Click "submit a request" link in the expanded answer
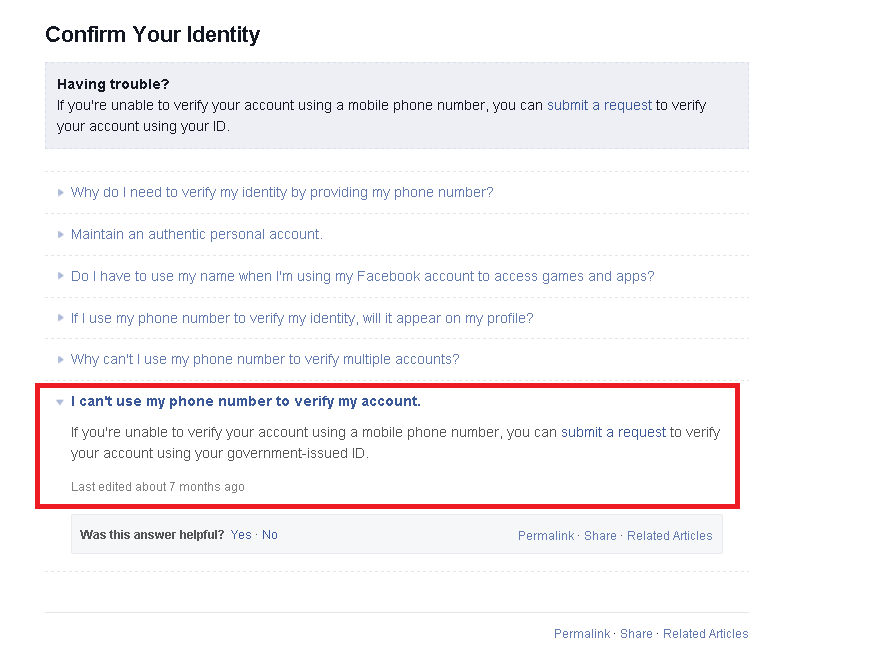This screenshot has width=895, height=648. tap(613, 432)
